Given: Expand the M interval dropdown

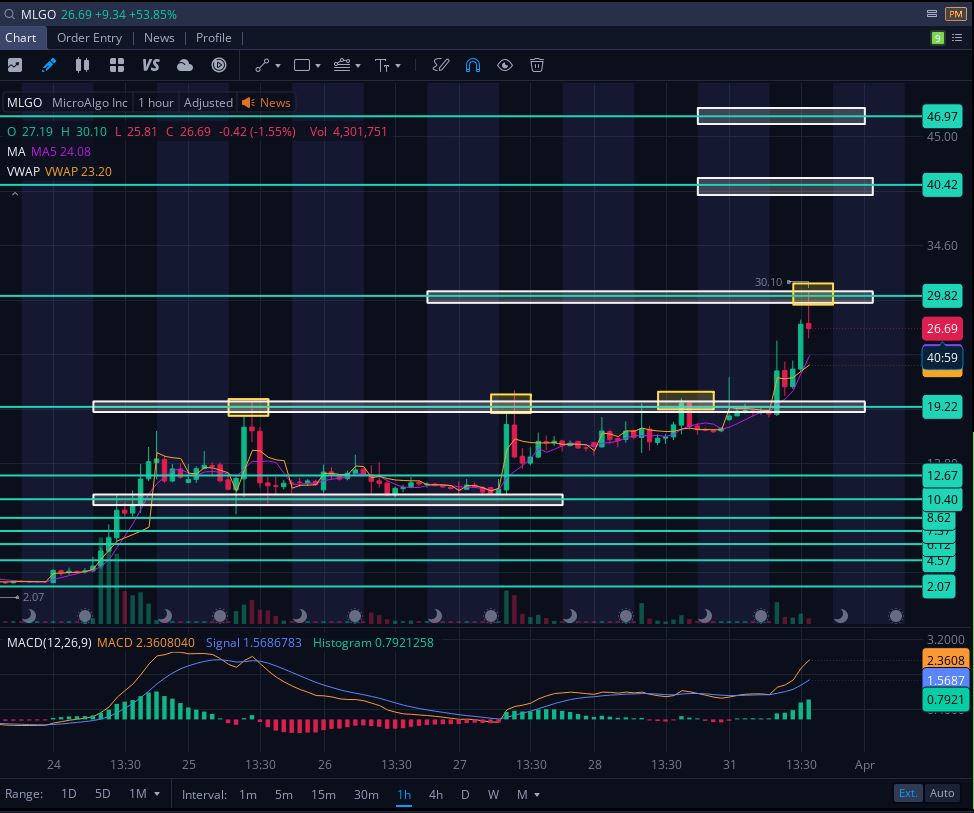Looking at the screenshot, I should (x=537, y=794).
